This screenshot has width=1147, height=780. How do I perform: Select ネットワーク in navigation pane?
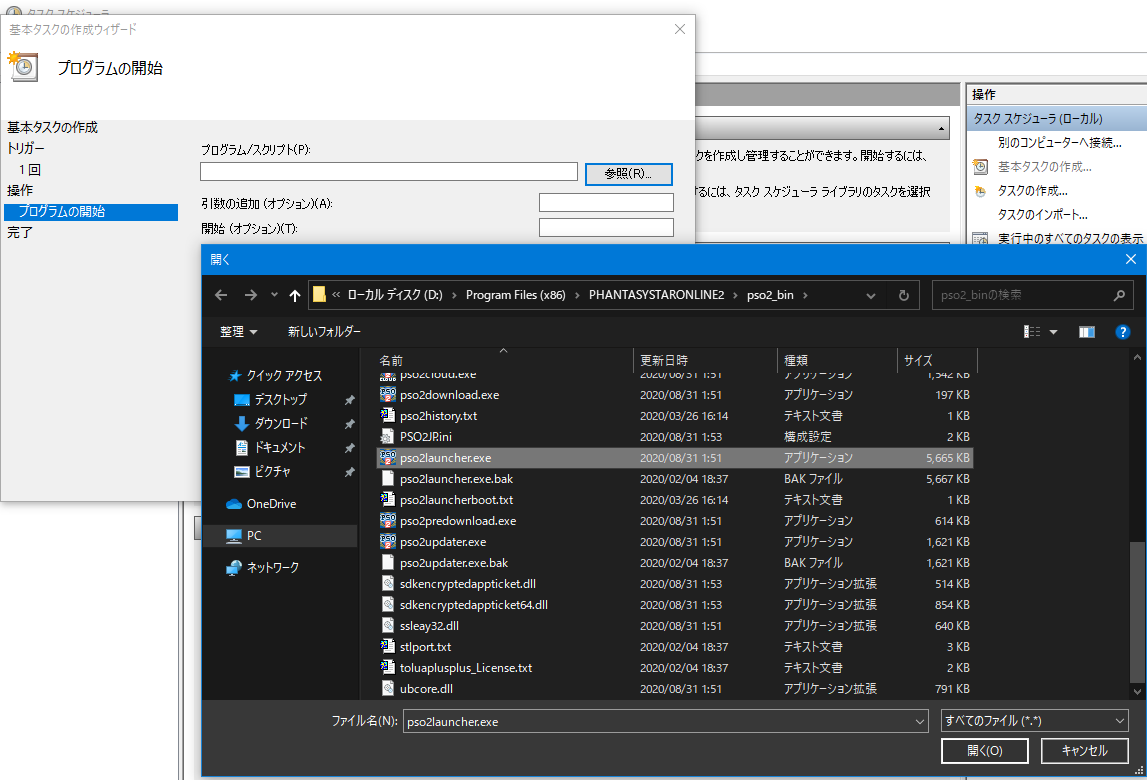click(272, 567)
